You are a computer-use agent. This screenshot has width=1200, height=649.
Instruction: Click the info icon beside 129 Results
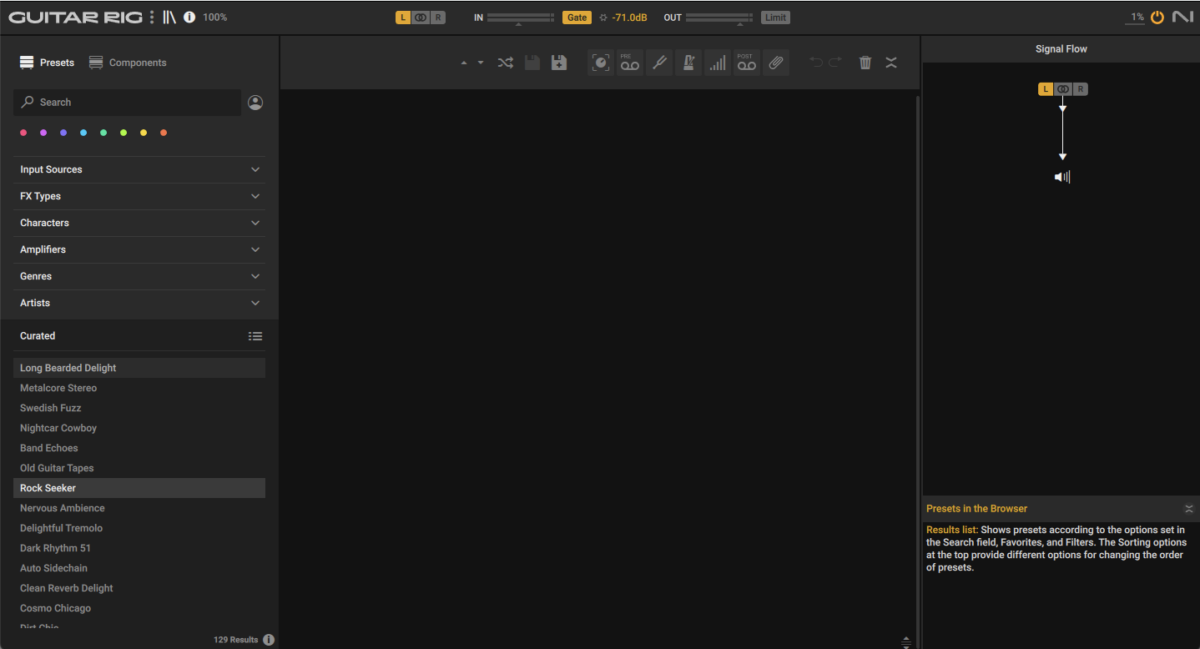269,639
